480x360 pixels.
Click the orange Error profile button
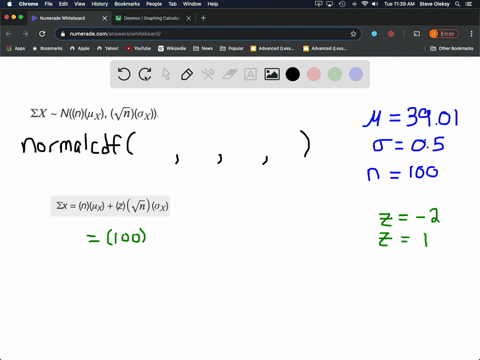click(x=444, y=34)
